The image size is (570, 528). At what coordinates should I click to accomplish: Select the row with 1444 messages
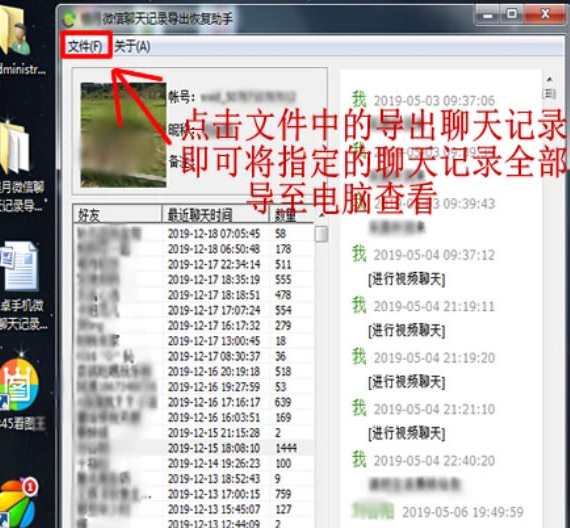(194, 448)
